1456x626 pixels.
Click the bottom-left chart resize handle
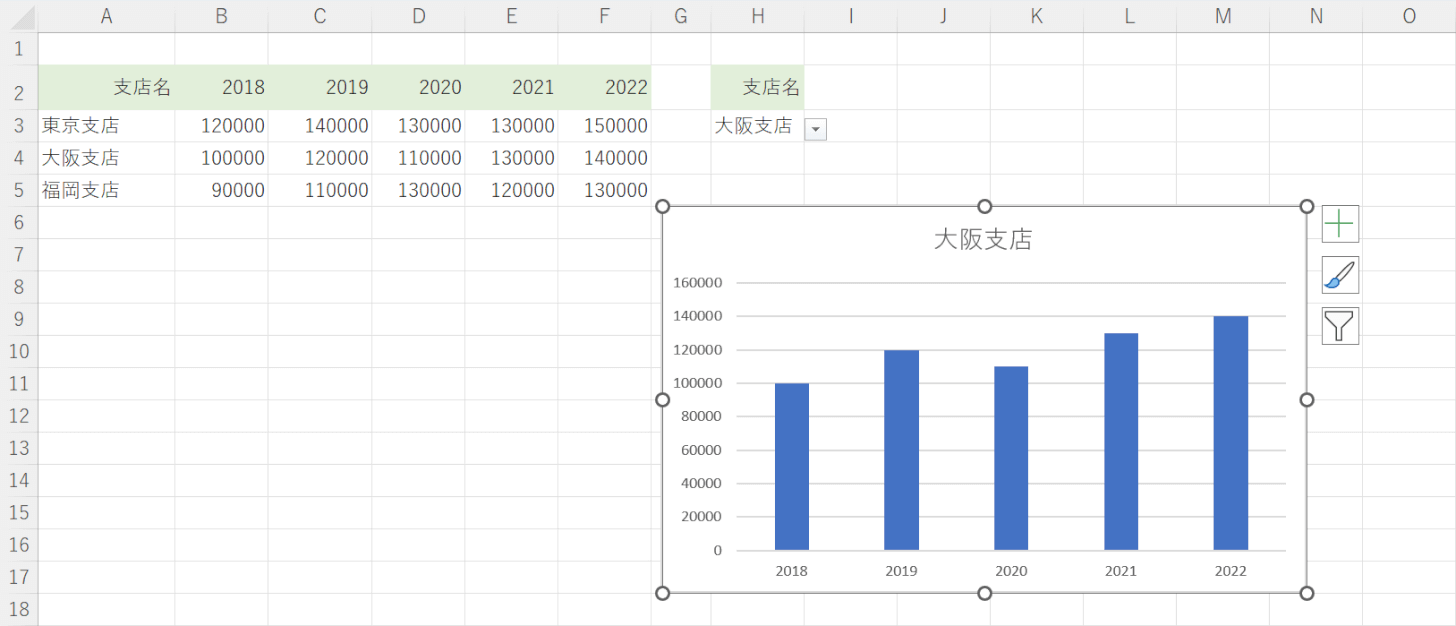(662, 594)
